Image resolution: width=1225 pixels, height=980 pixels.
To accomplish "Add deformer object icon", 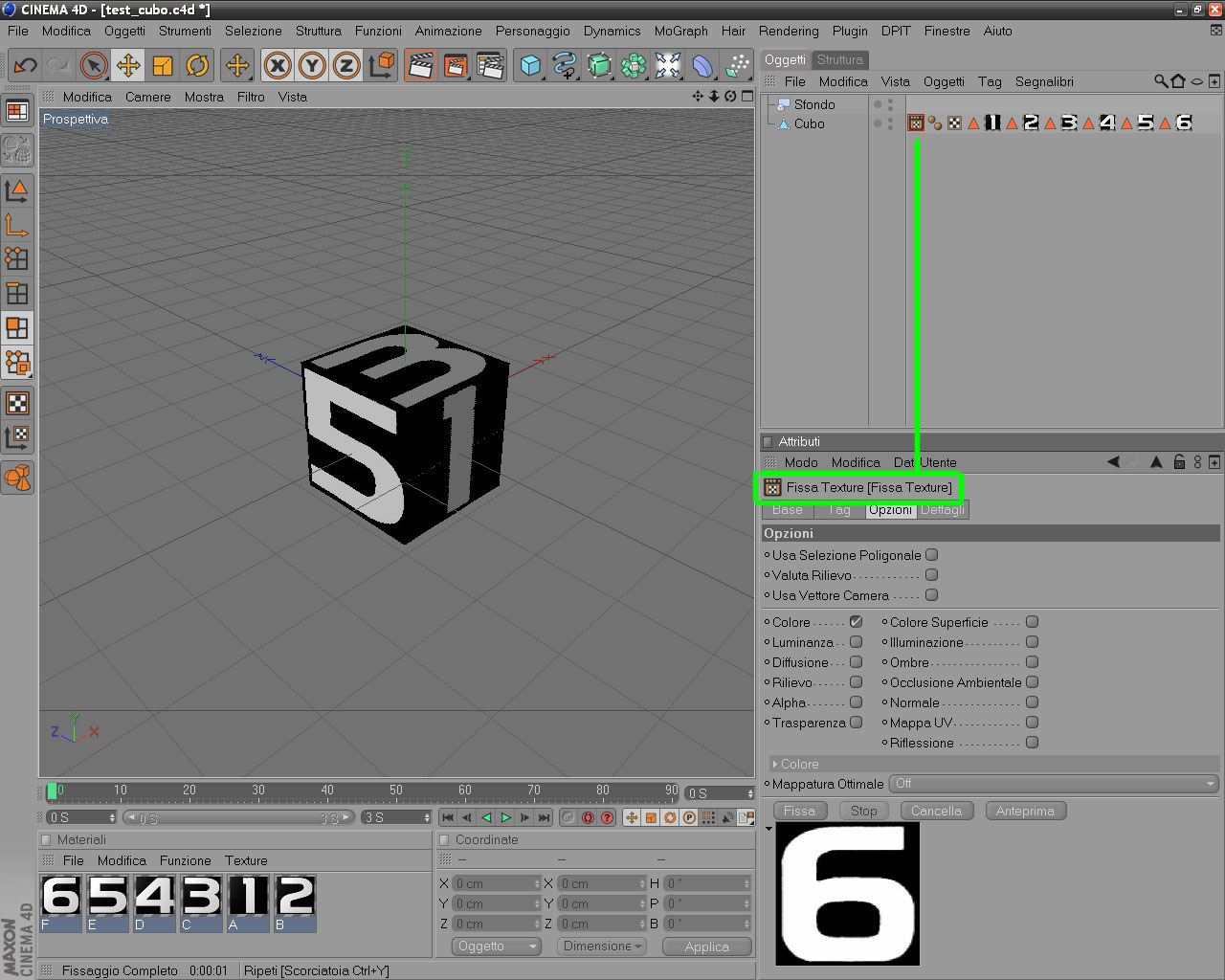I will 702,65.
